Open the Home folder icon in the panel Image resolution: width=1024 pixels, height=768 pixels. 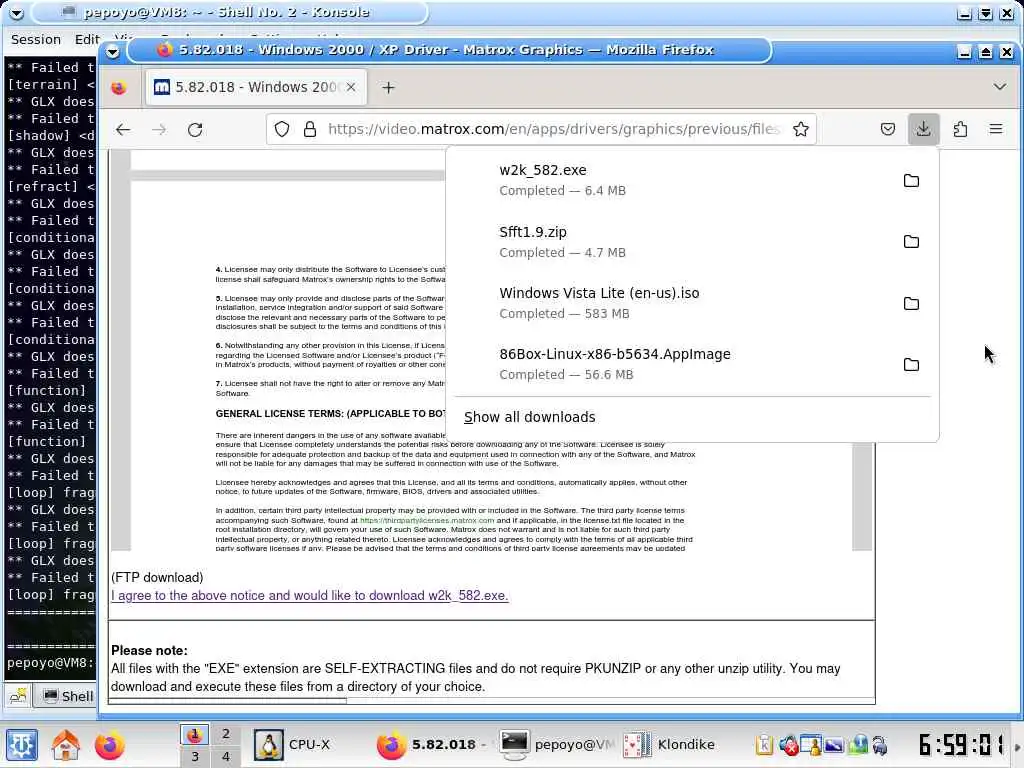click(x=65, y=744)
